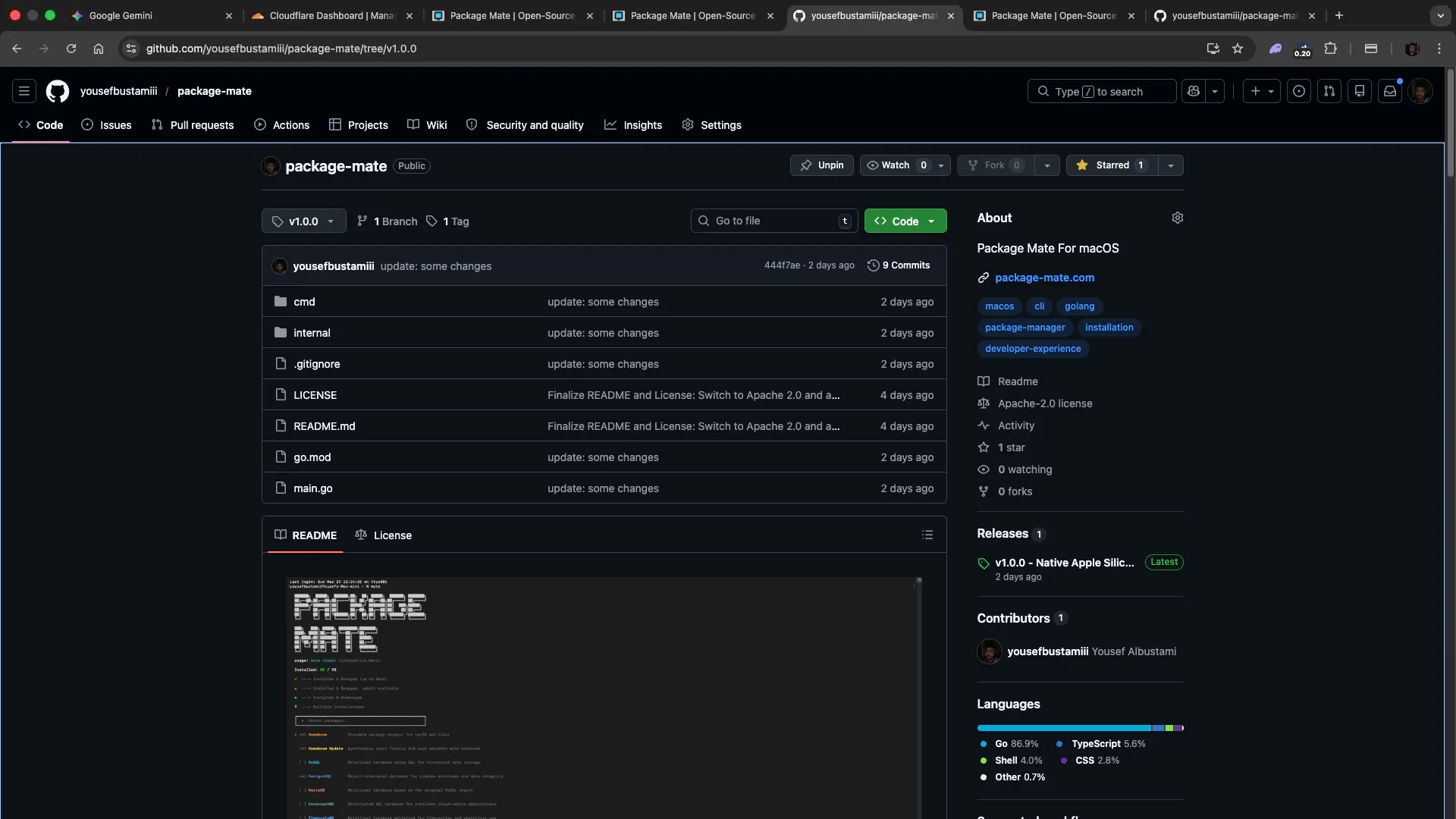Open the Copilot chat icon
1456x819 pixels.
point(1194,91)
